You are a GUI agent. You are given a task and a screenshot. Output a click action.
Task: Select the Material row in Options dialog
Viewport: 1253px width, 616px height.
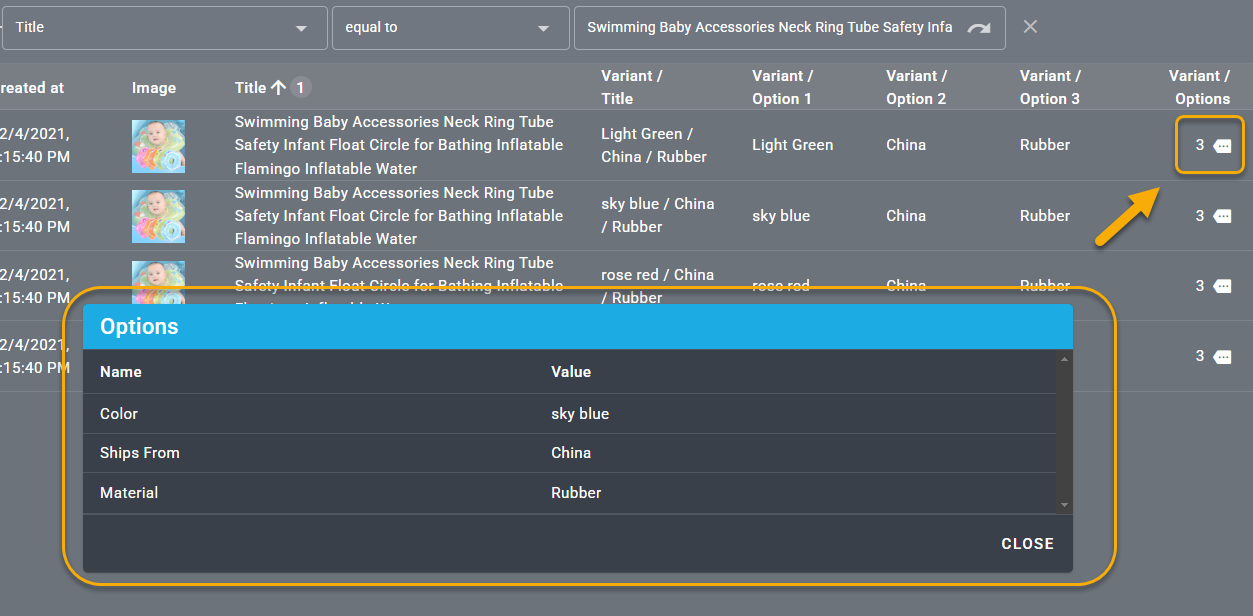click(569, 493)
